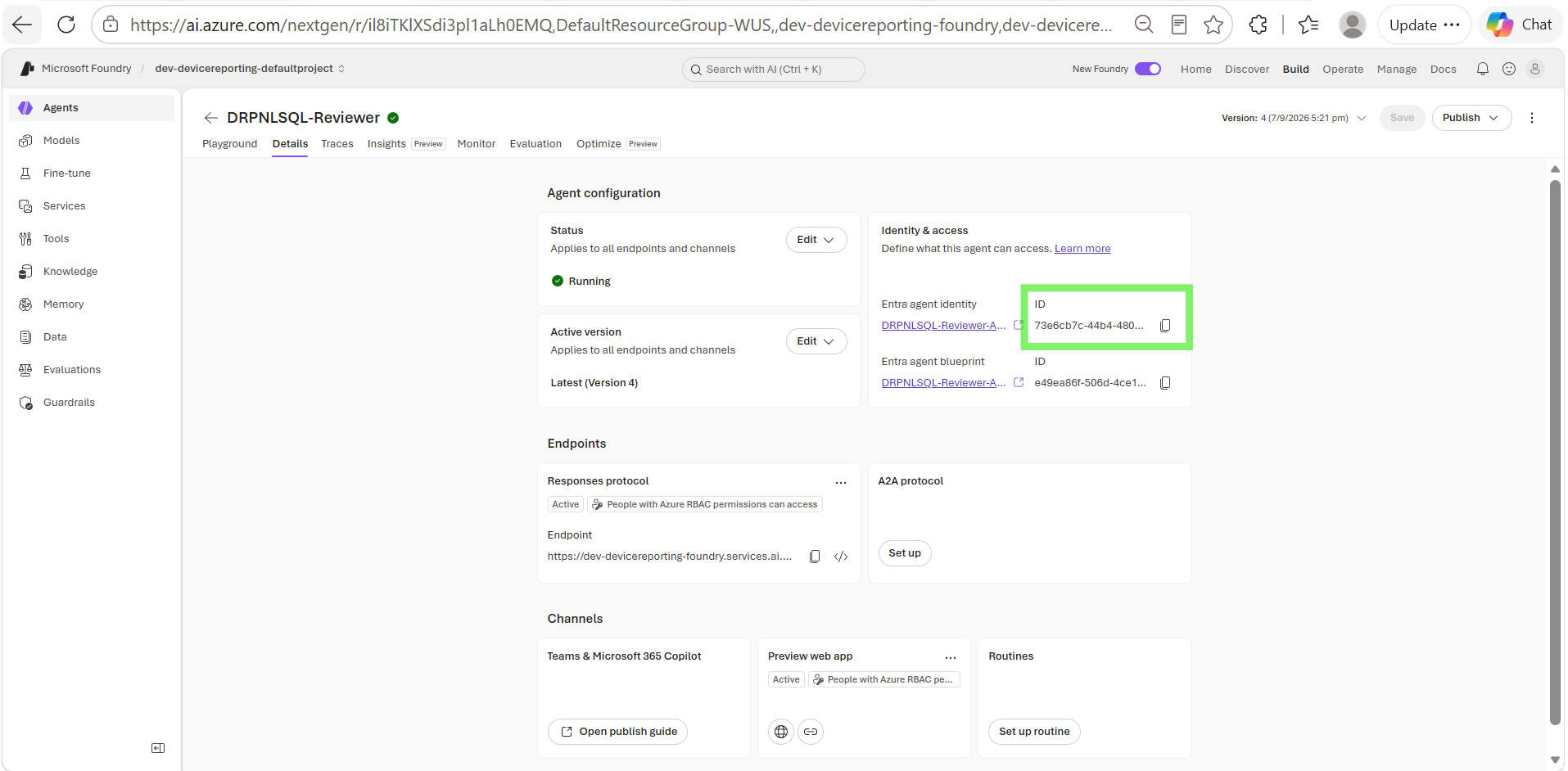Return to agents list with back arrow

pyautogui.click(x=210, y=118)
